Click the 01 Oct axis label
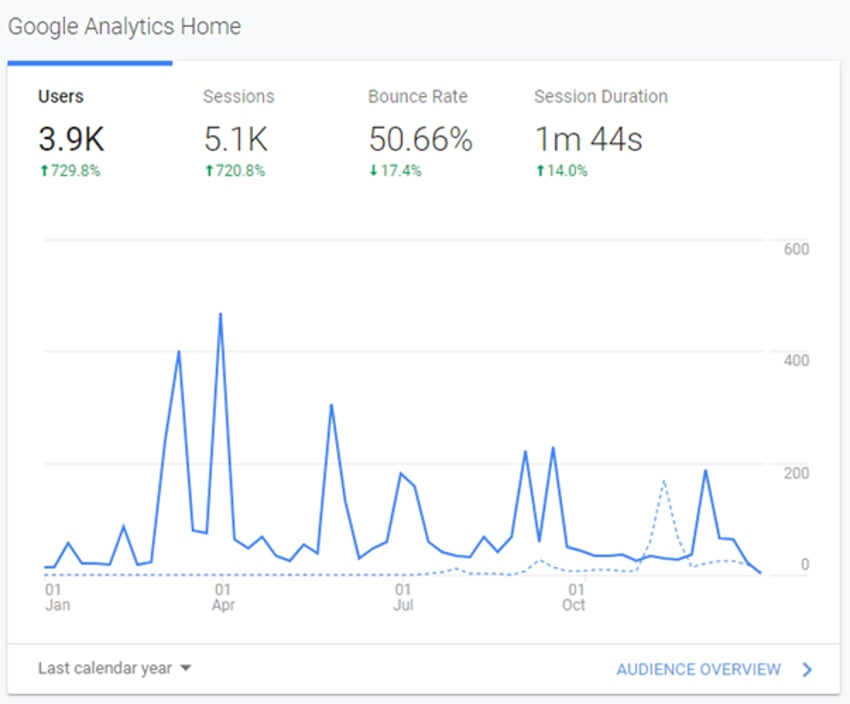Screen dimensions: 850x704 (574, 597)
